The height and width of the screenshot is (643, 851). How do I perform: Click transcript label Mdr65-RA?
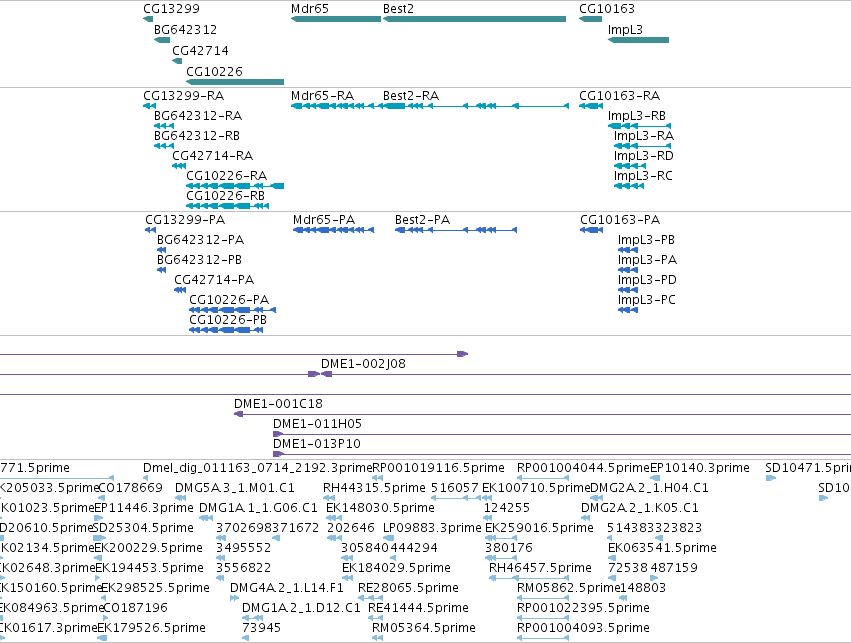[x=322, y=96]
